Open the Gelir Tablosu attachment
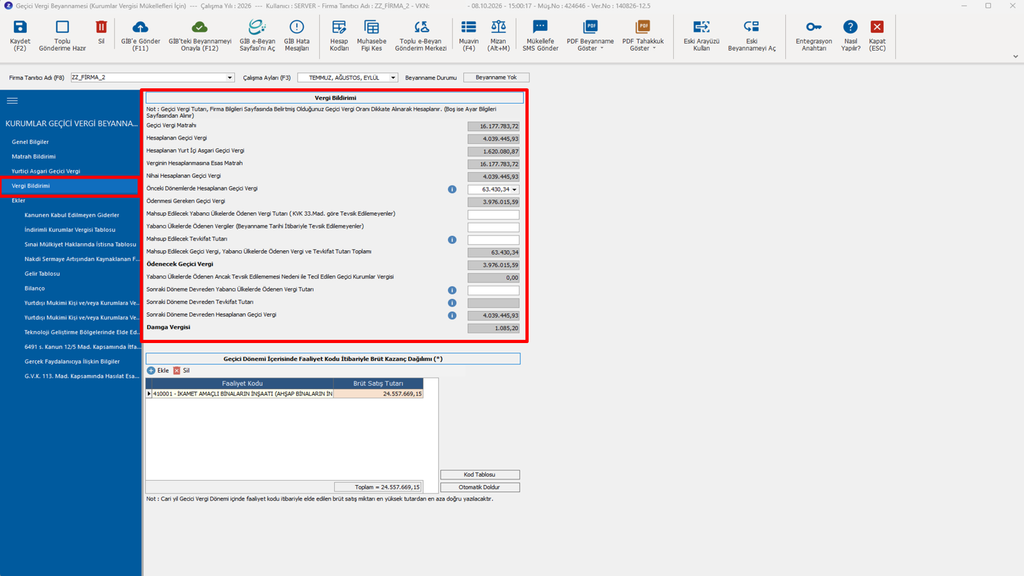Screen dimensions: 1024x576 pyautogui.click(x=42, y=274)
